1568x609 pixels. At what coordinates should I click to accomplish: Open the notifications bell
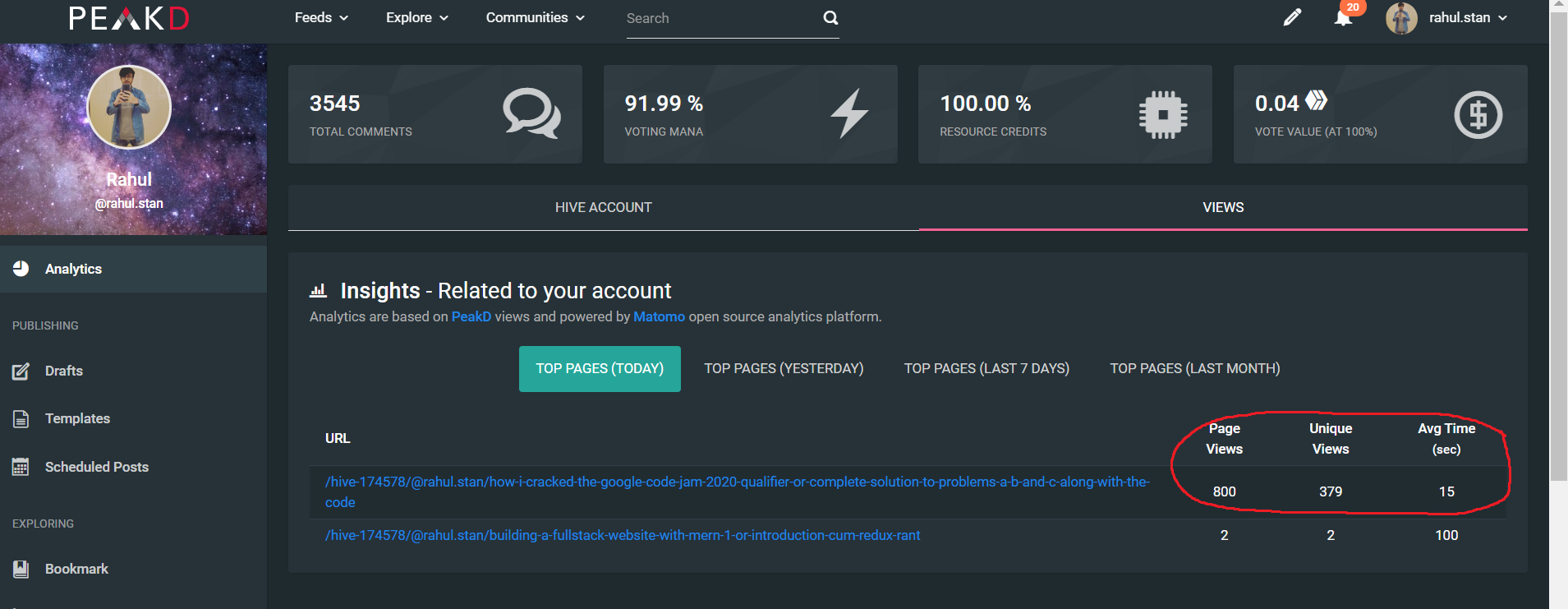click(1344, 18)
